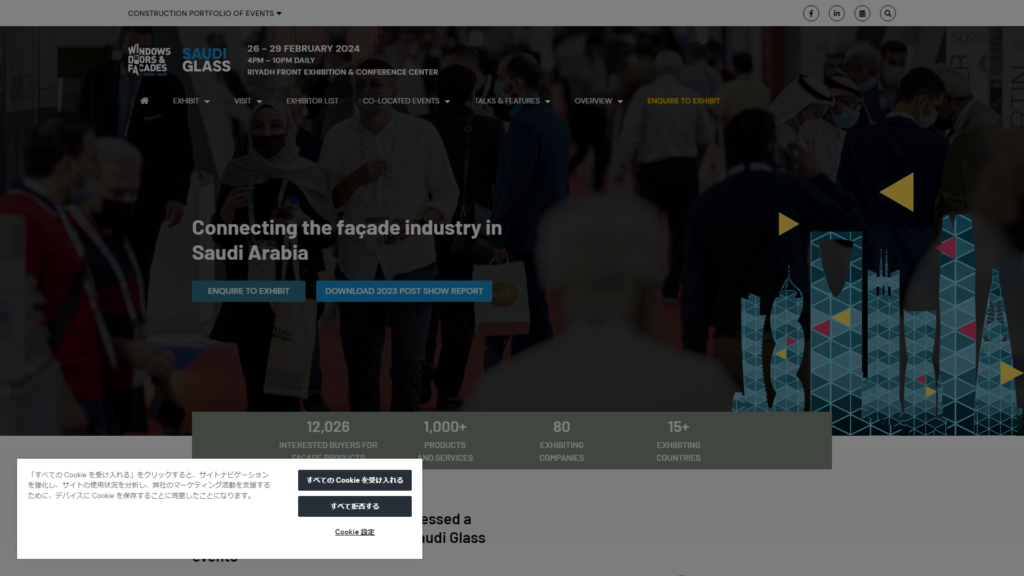Open site search with the magnifier icon
1024x576 pixels.
click(x=888, y=13)
